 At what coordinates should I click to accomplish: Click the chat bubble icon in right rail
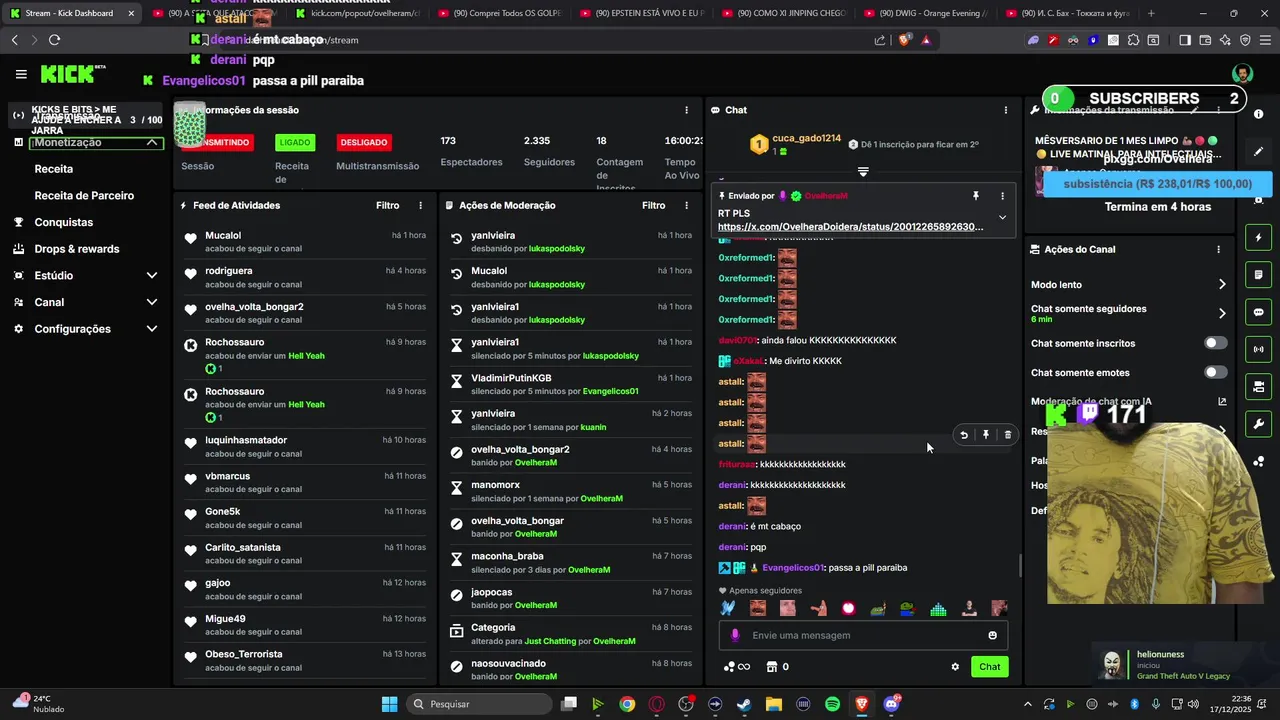1259,312
